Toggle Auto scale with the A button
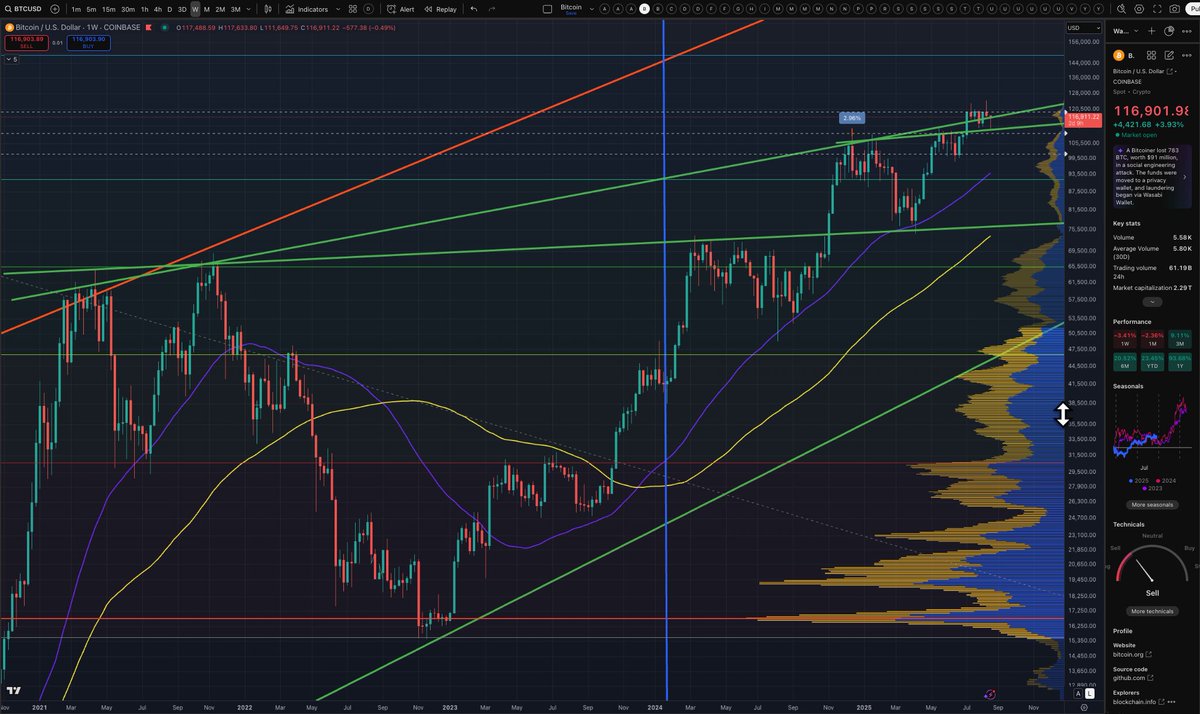Viewport: 1200px width, 714px height. pyautogui.click(x=1078, y=693)
